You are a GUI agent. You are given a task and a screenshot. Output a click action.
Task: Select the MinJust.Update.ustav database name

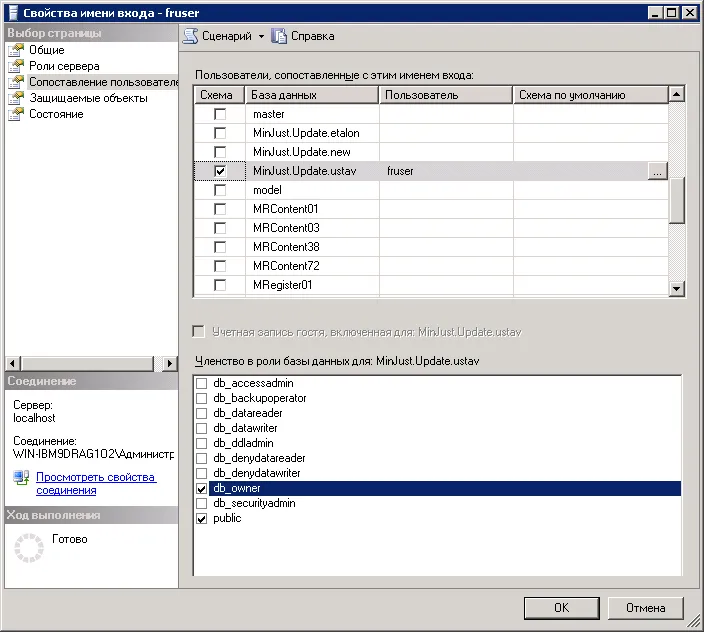pyautogui.click(x=305, y=171)
